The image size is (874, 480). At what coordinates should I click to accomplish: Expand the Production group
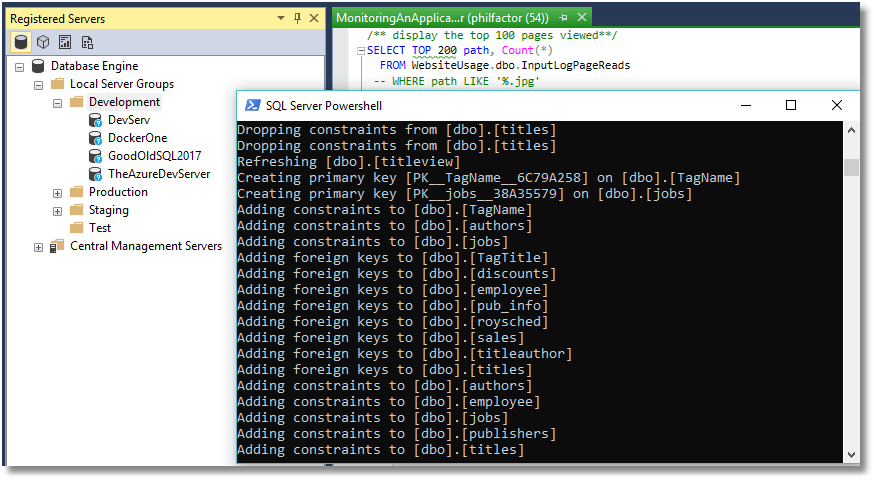[57, 193]
